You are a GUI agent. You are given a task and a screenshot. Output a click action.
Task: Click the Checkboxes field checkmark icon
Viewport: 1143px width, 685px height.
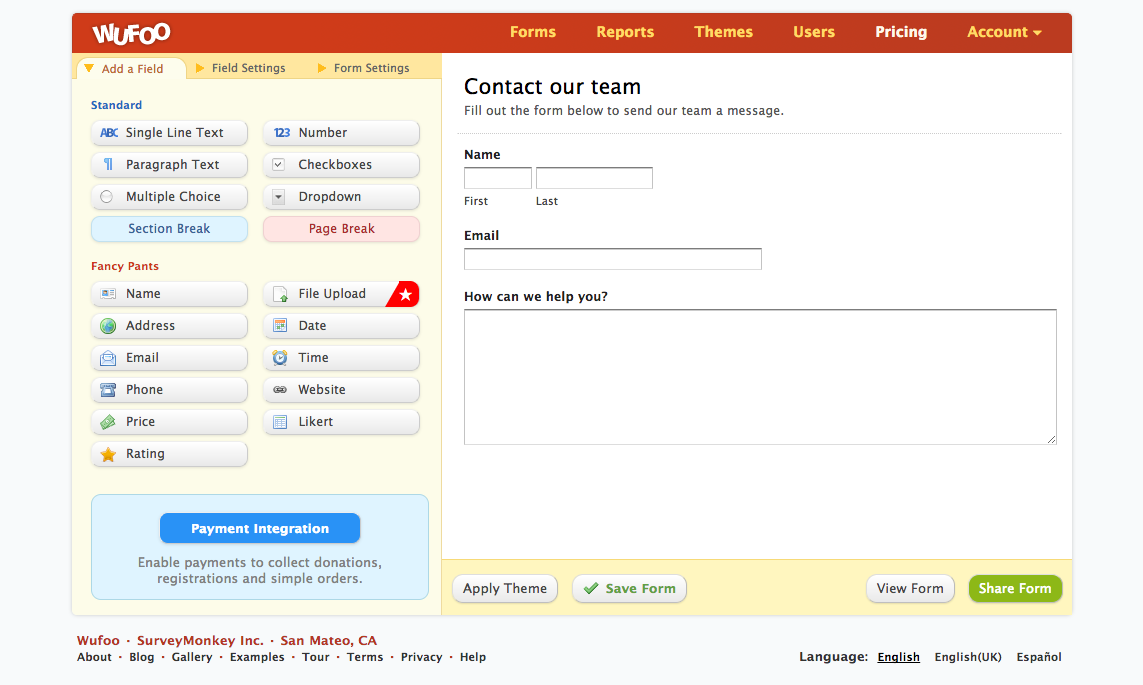click(278, 165)
